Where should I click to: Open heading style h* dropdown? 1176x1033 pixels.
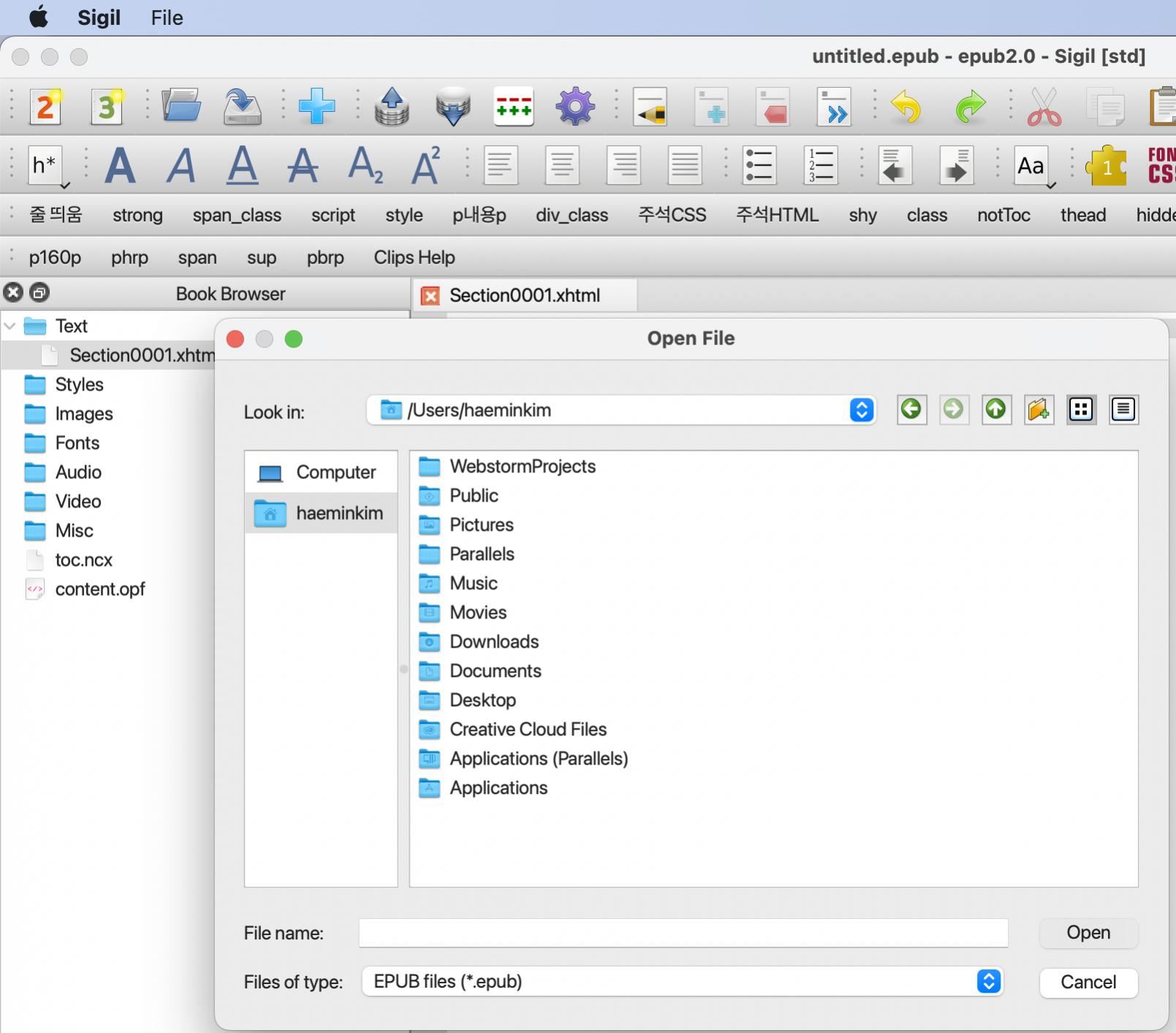(48, 167)
